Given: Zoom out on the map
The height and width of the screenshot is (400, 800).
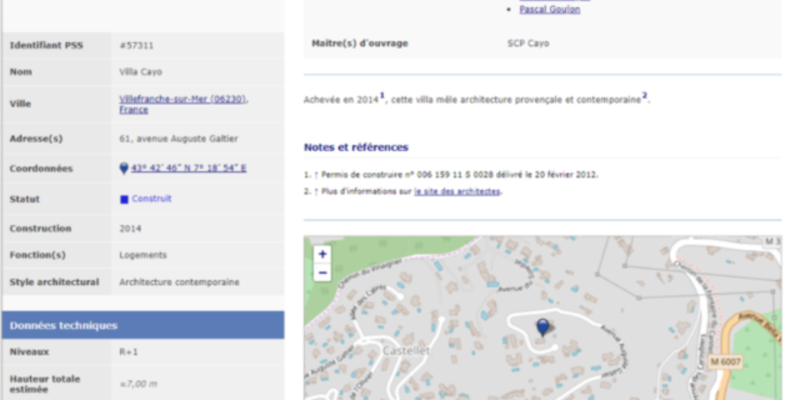Looking at the screenshot, I should tap(322, 273).
